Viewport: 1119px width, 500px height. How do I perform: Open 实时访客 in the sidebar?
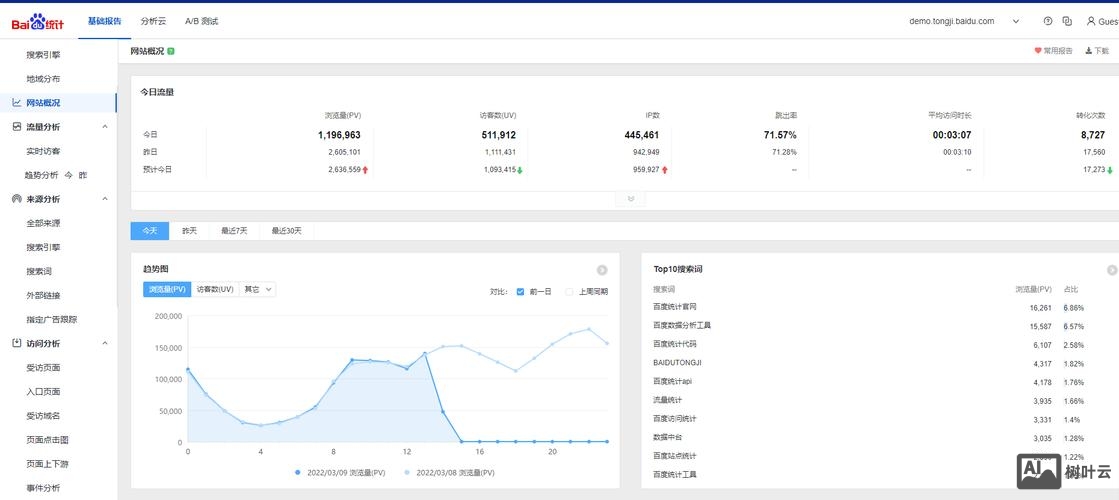(43, 151)
